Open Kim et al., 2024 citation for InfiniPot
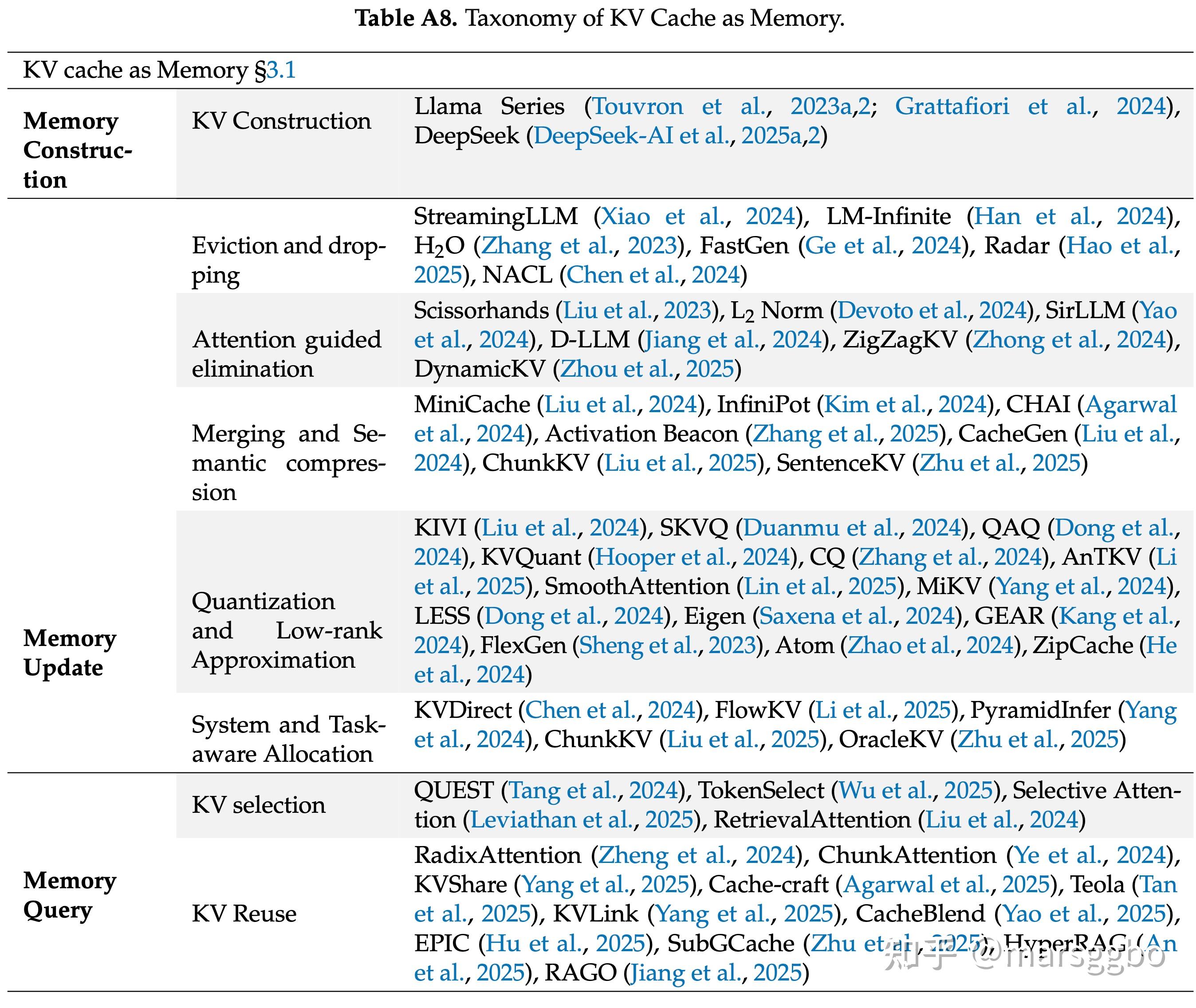 pyautogui.click(x=906, y=405)
